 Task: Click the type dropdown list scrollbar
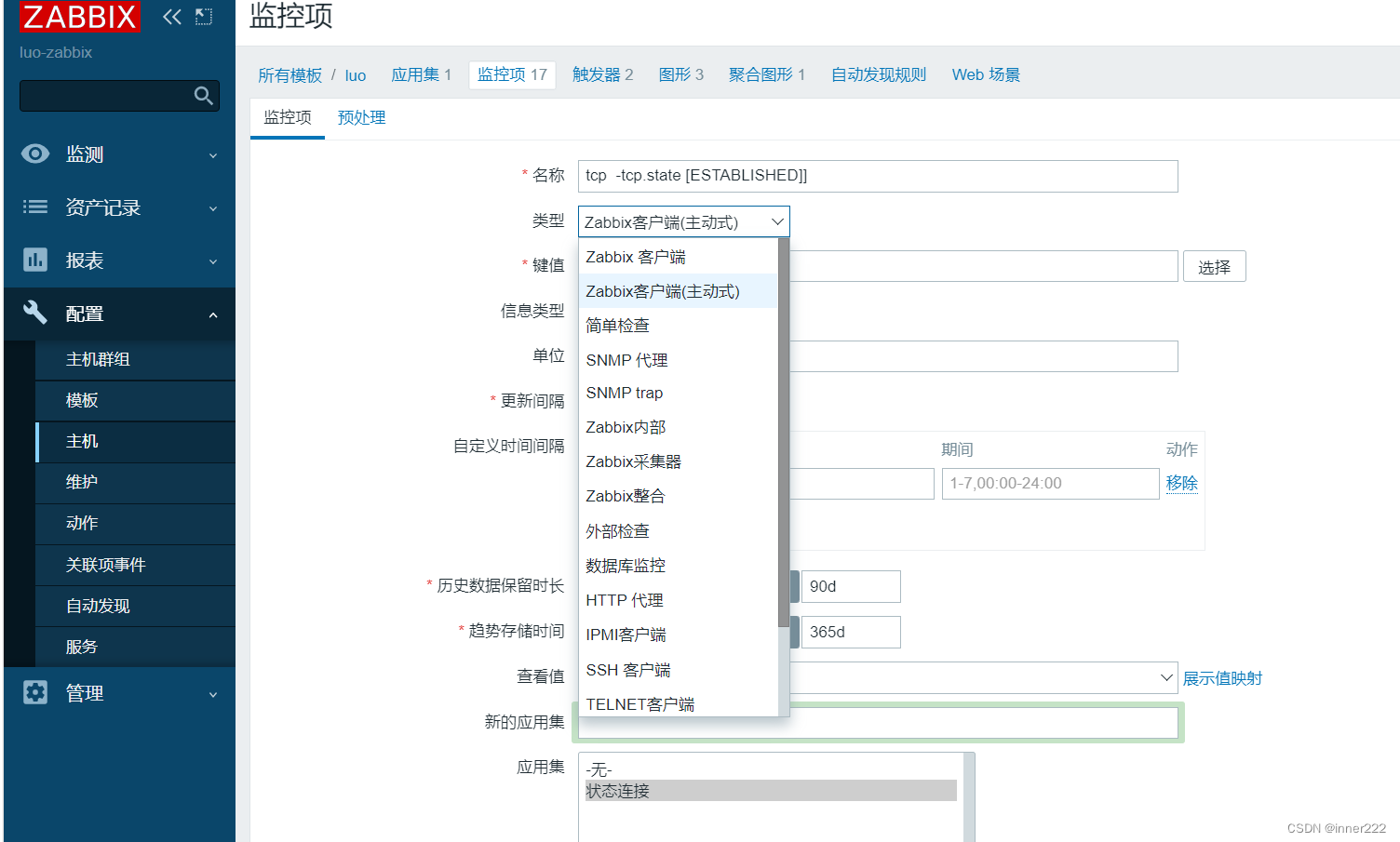tap(784, 433)
